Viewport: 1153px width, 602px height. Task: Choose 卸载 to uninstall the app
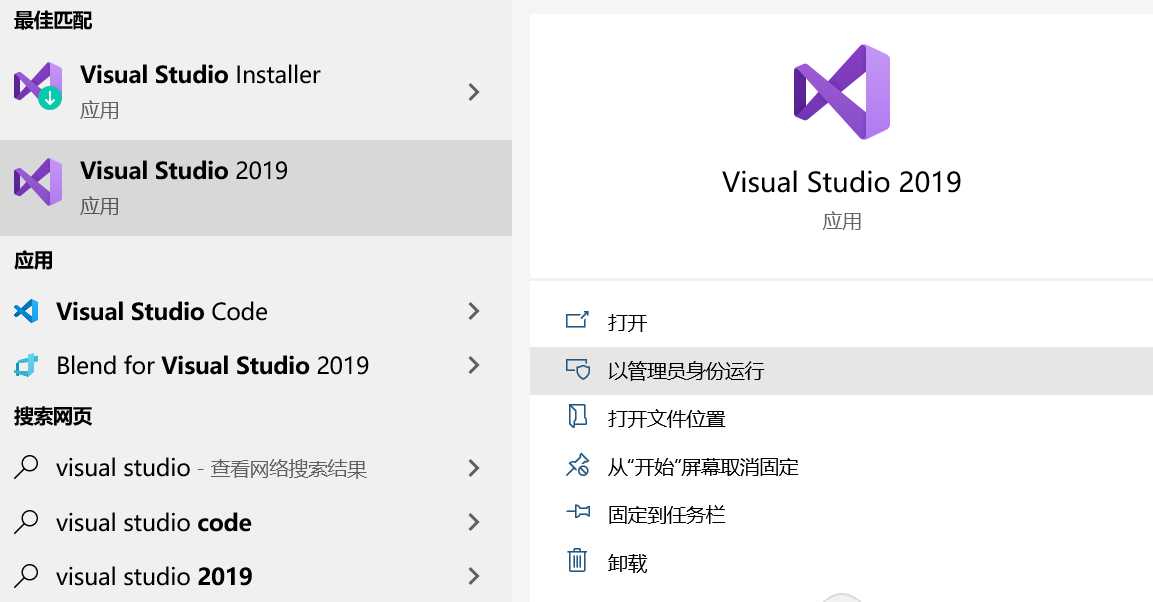841,563
